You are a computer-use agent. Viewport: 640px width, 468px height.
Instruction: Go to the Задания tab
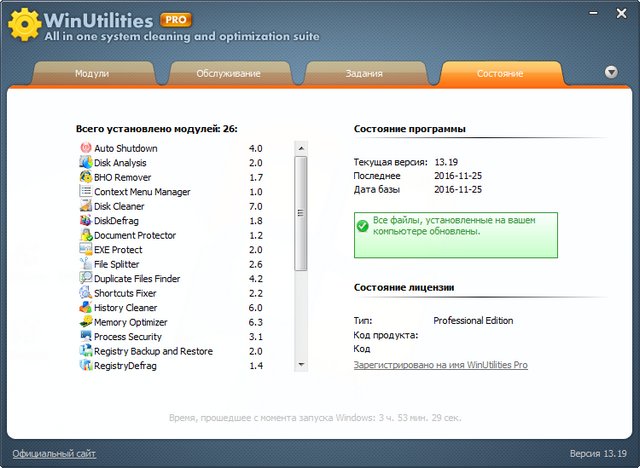(x=364, y=74)
